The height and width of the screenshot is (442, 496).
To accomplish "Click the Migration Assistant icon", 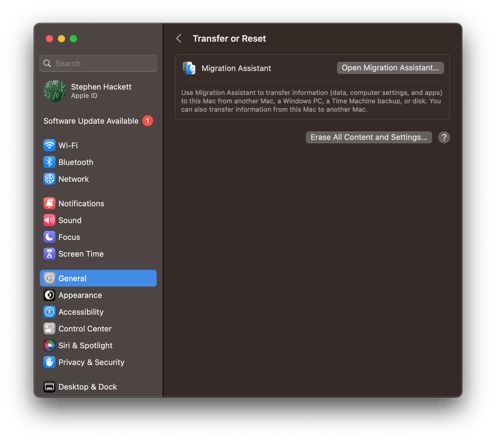I will [x=189, y=68].
